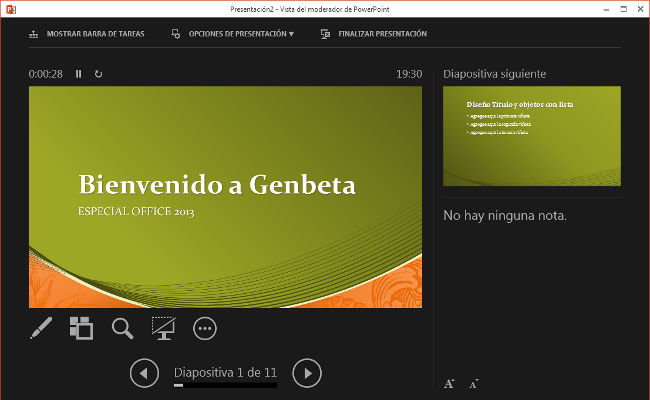Click the elapsed time 0:00:28
The height and width of the screenshot is (400, 650).
tap(46, 74)
